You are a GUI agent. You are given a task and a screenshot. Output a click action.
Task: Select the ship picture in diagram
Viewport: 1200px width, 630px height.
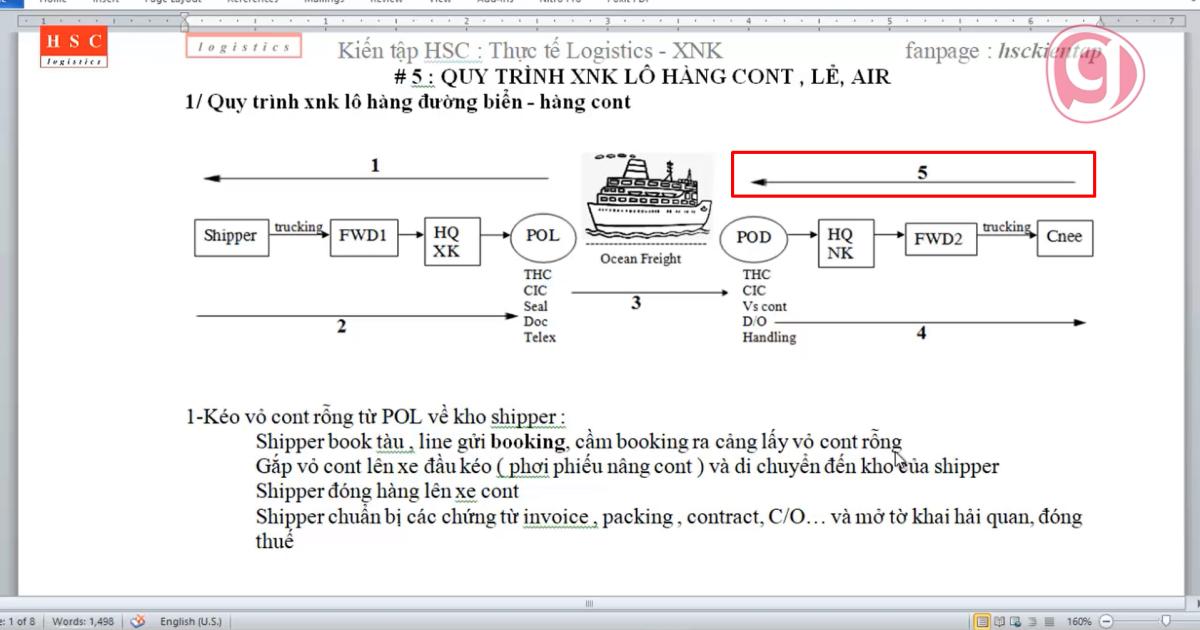click(649, 196)
